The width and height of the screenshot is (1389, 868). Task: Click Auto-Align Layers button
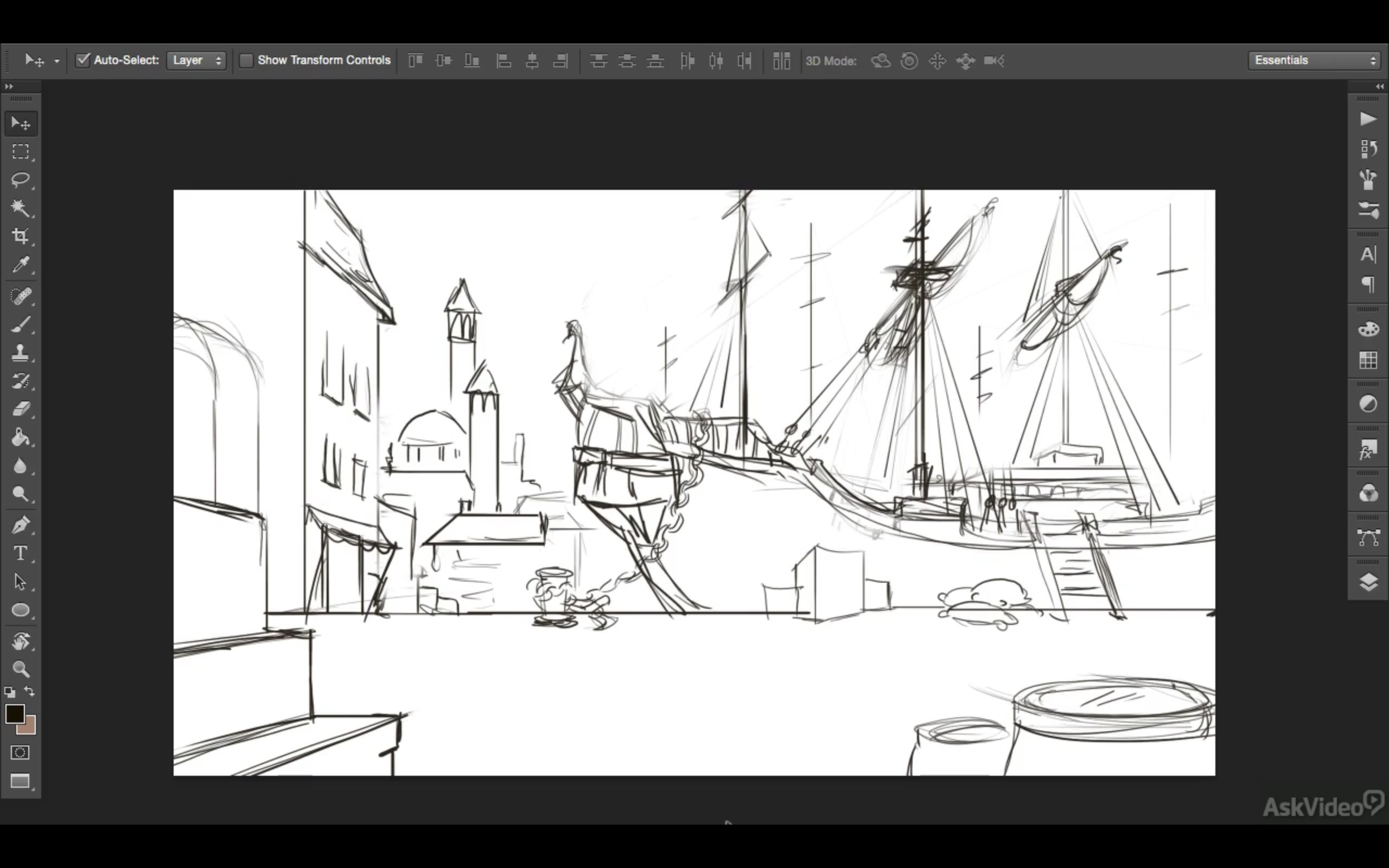[x=782, y=60]
